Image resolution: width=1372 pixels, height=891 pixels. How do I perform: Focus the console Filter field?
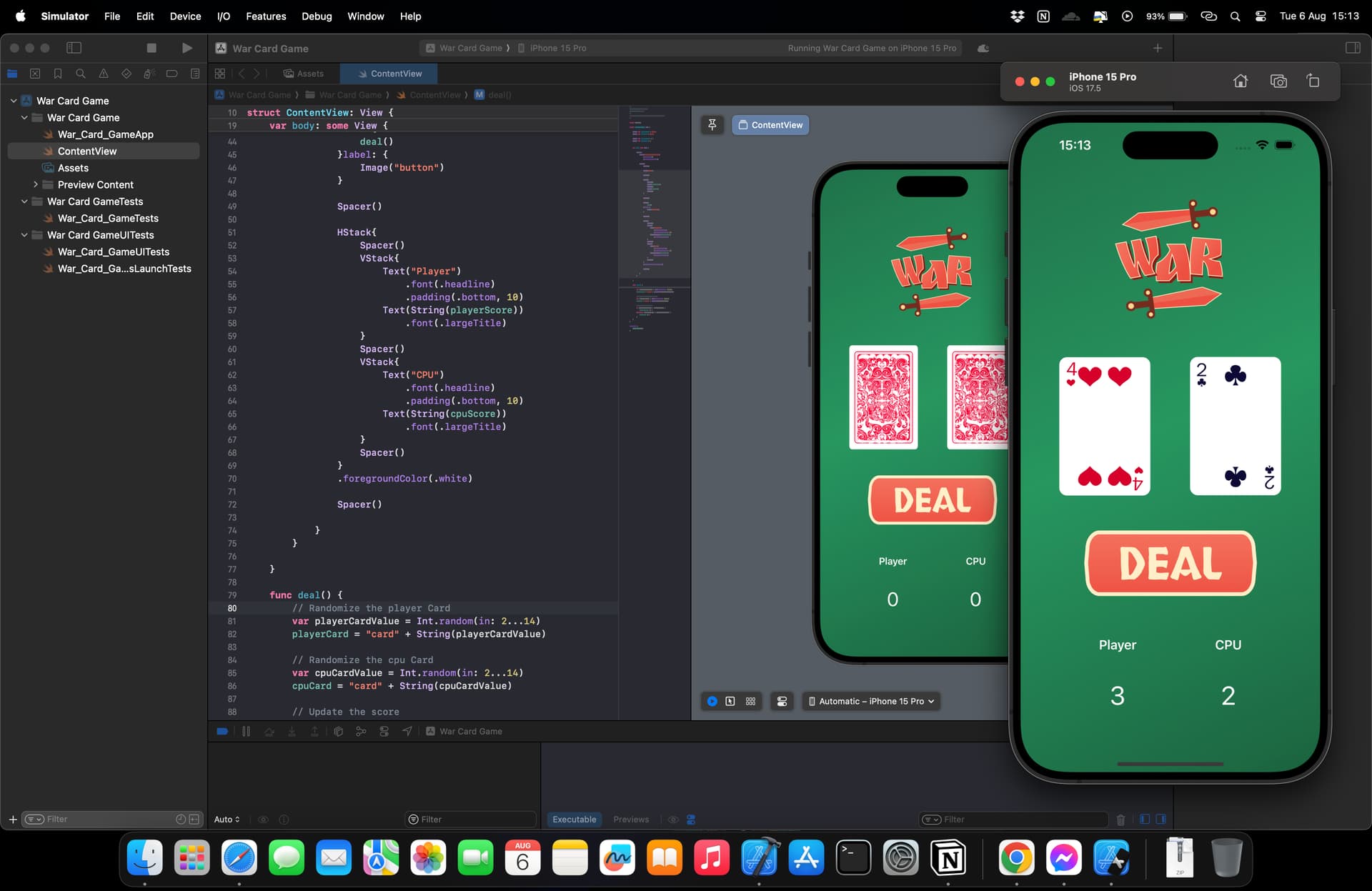[x=1013, y=820]
